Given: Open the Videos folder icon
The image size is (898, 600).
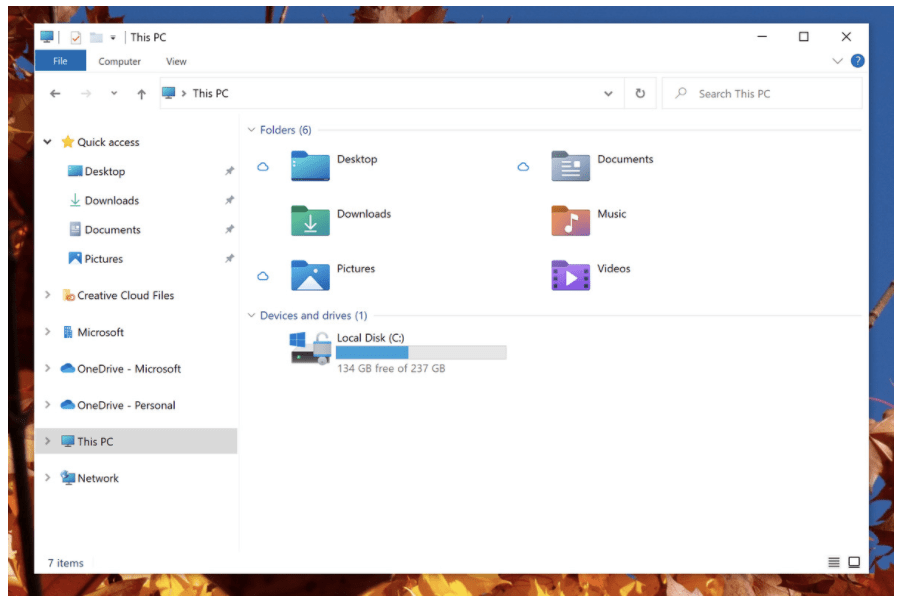Looking at the screenshot, I should (x=570, y=275).
